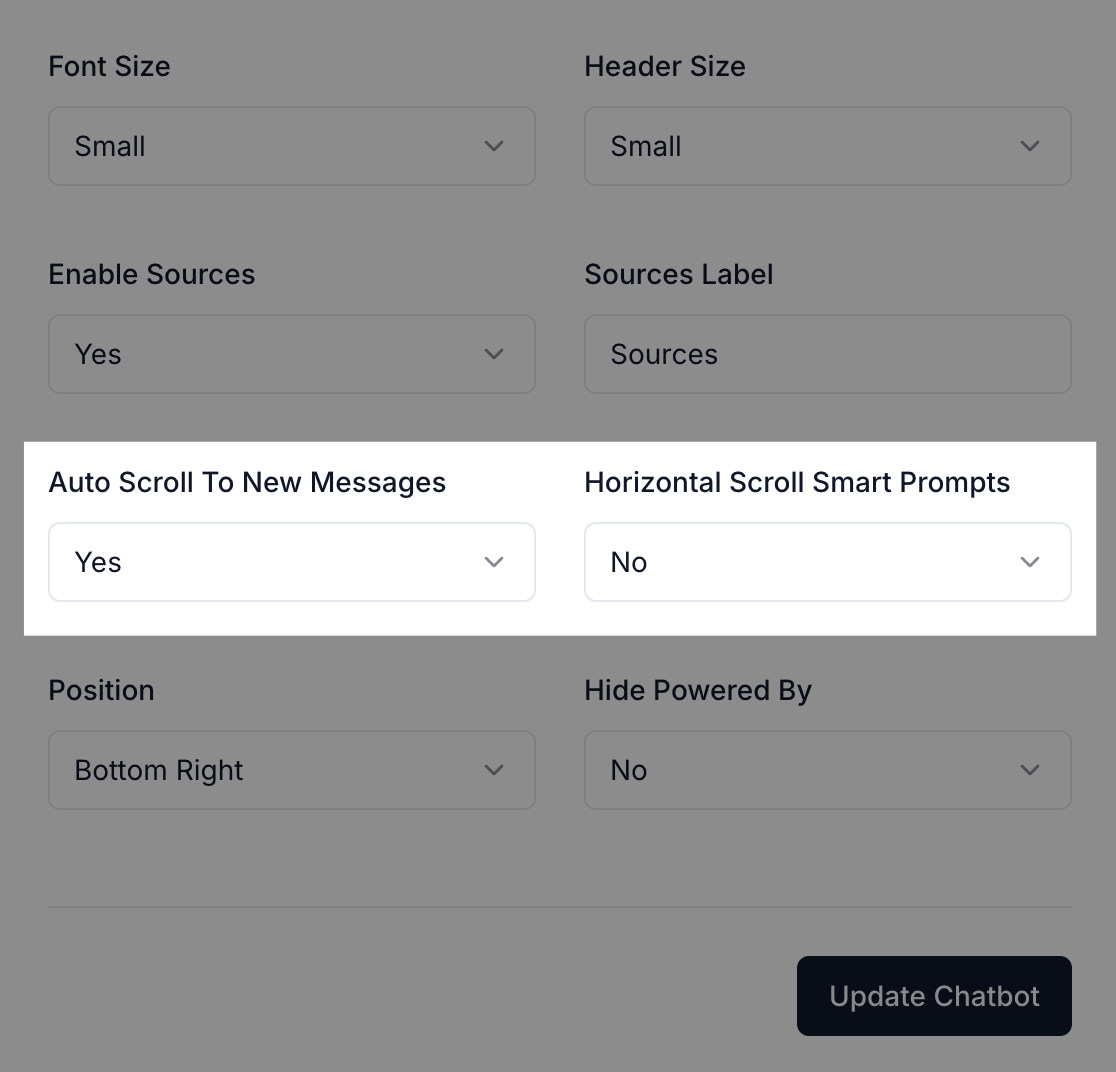Click the chevron arrow in Enable Sources

[494, 354]
